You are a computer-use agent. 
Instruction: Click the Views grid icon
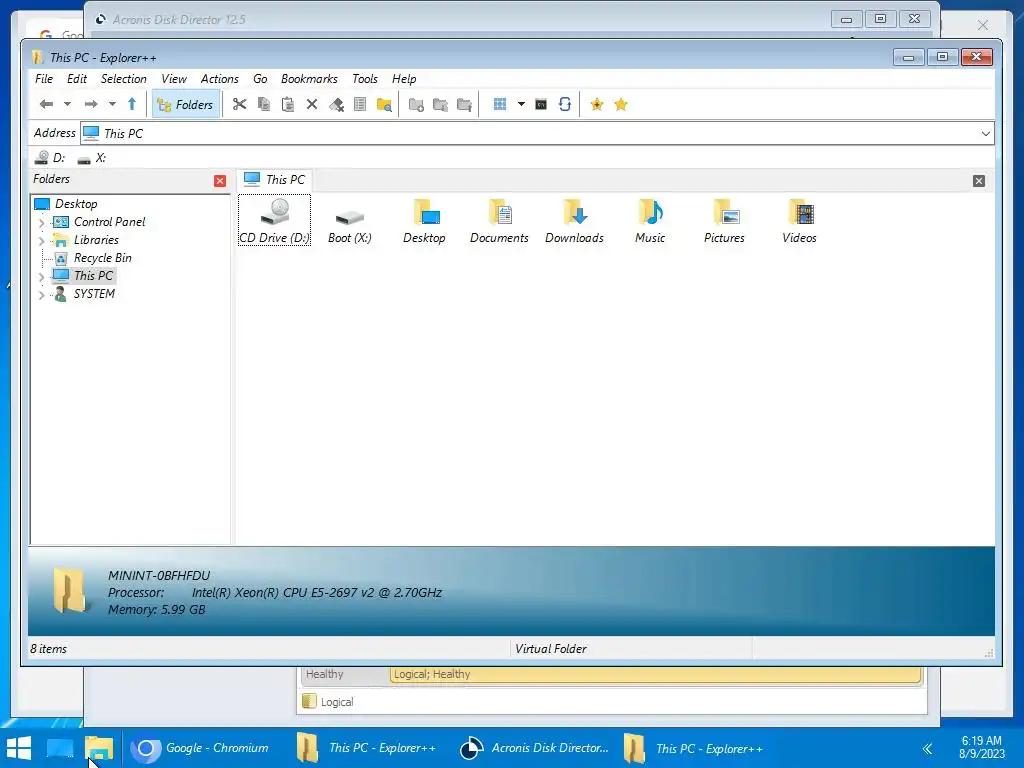click(x=500, y=104)
